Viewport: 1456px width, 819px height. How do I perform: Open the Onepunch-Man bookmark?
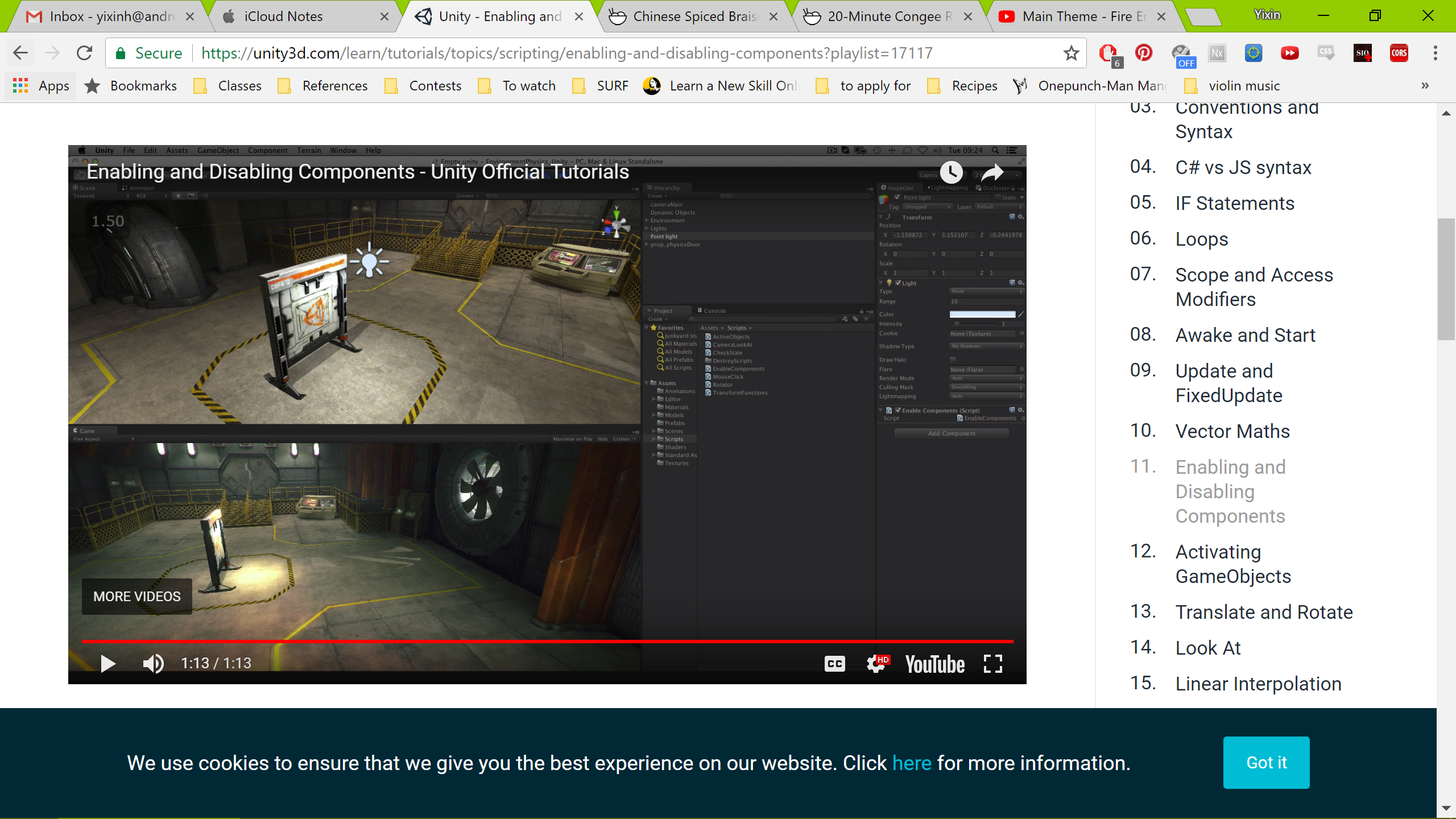coord(1090,86)
